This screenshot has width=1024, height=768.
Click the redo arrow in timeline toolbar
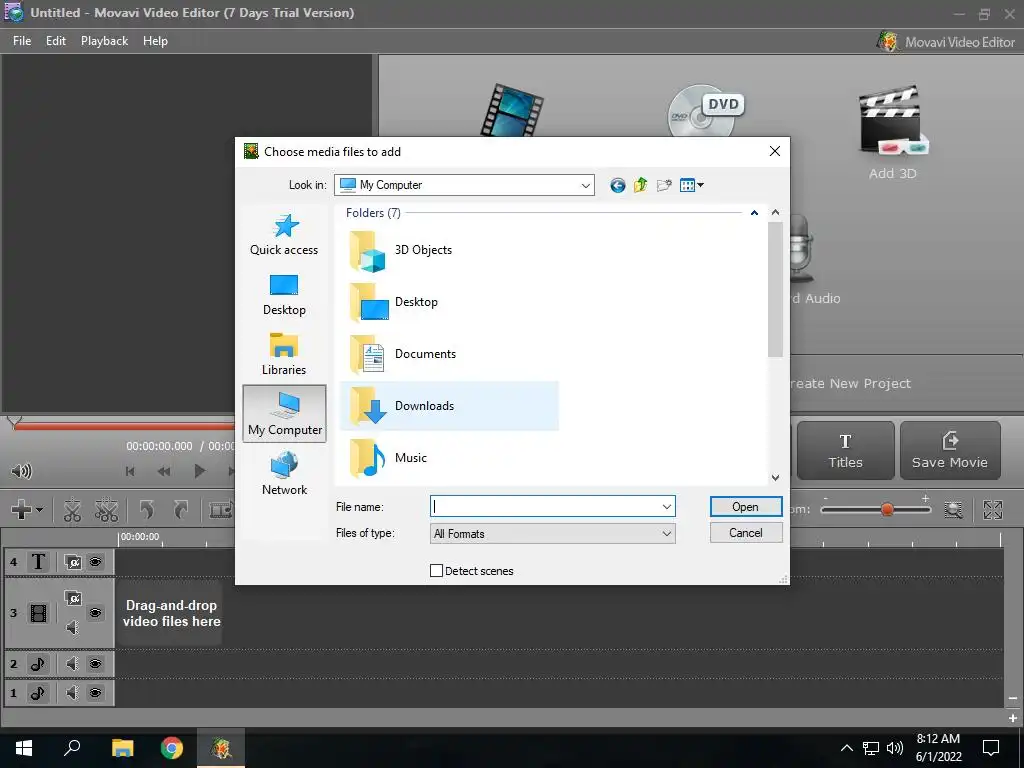[181, 509]
